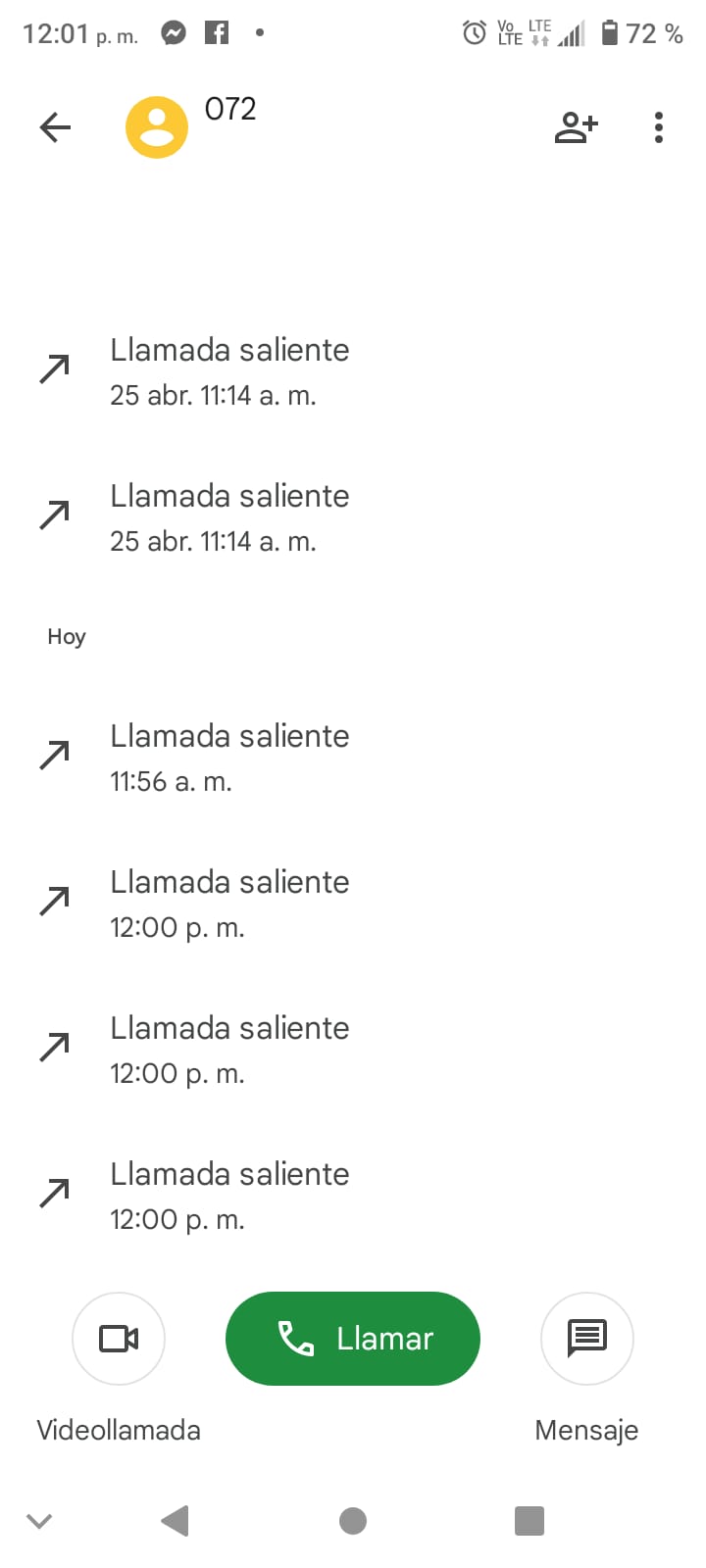Collapse keyboard chevron in navigation bar
This screenshot has height=1568, width=706.
(x=39, y=1521)
